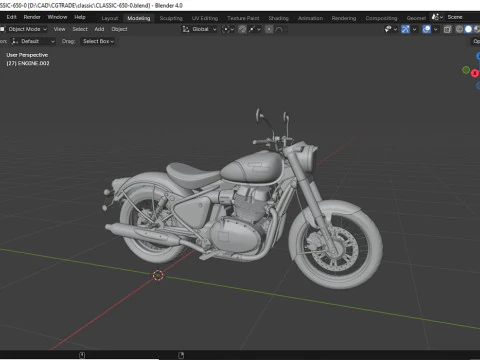Switch to wireframe viewport shading
The height and width of the screenshot is (360, 480).
459,29
